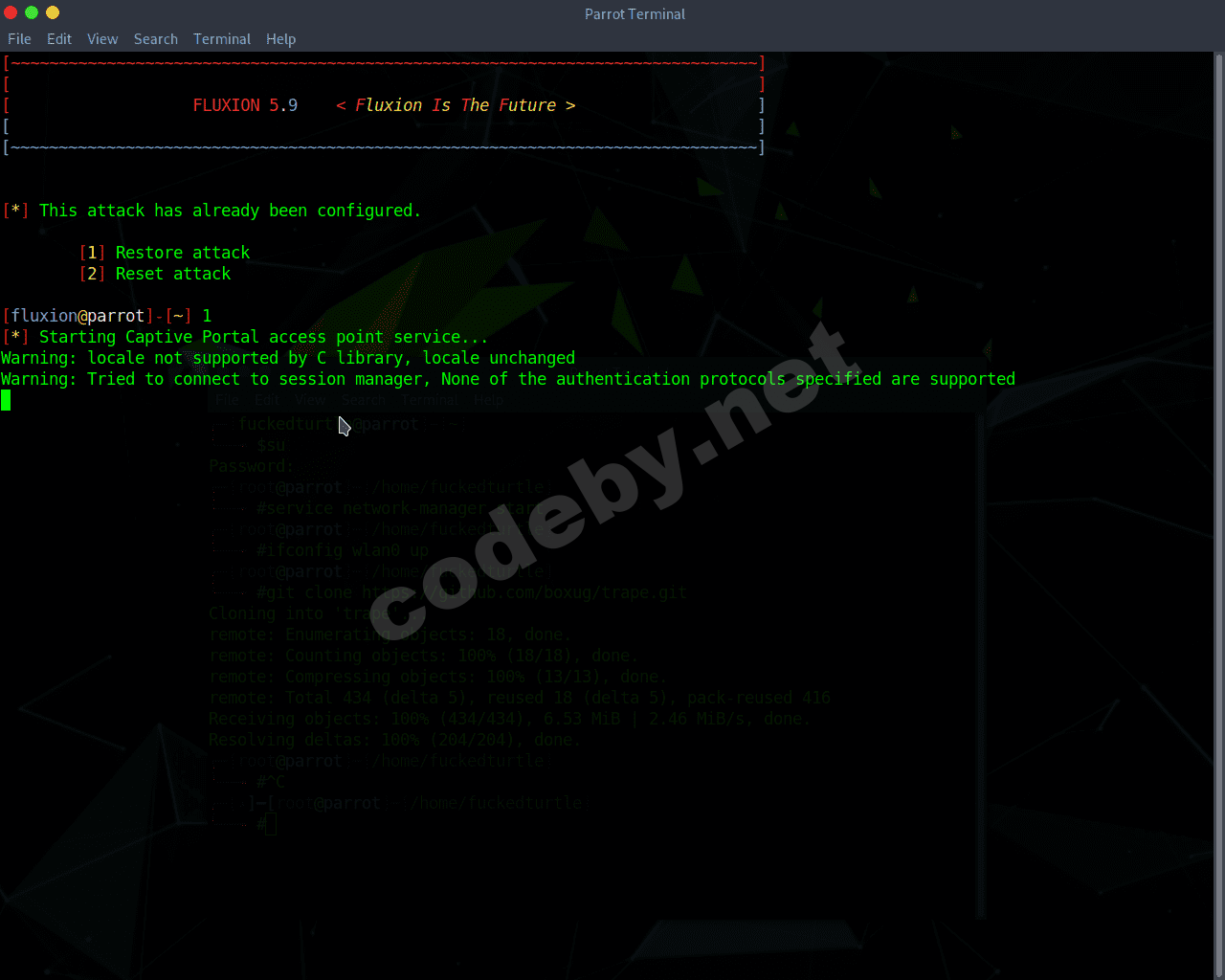Open the Search menu
Viewport: 1225px width, 980px height.
pyautogui.click(x=155, y=39)
